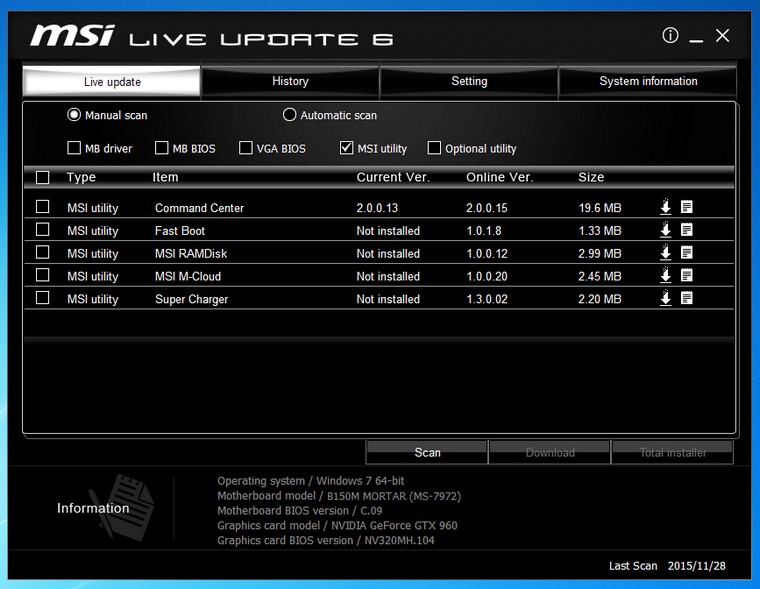Click the Last Scan date 2015/11/28
The image size is (760, 589).
tap(697, 566)
